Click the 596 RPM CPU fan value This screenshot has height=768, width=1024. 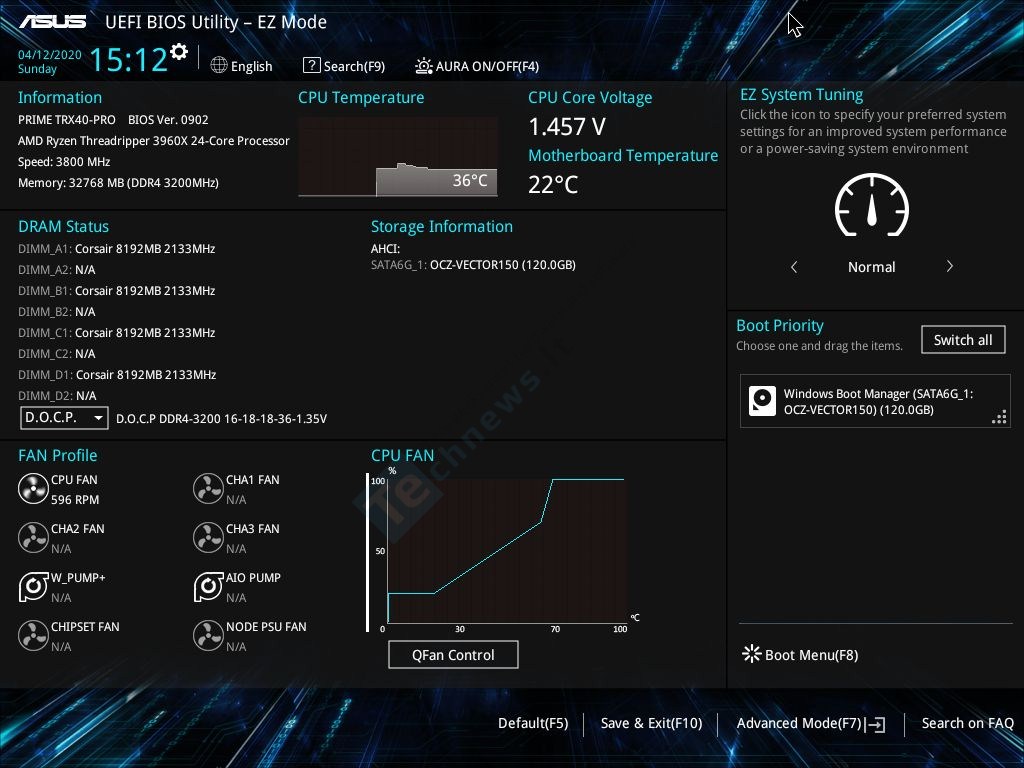pyautogui.click(x=75, y=500)
